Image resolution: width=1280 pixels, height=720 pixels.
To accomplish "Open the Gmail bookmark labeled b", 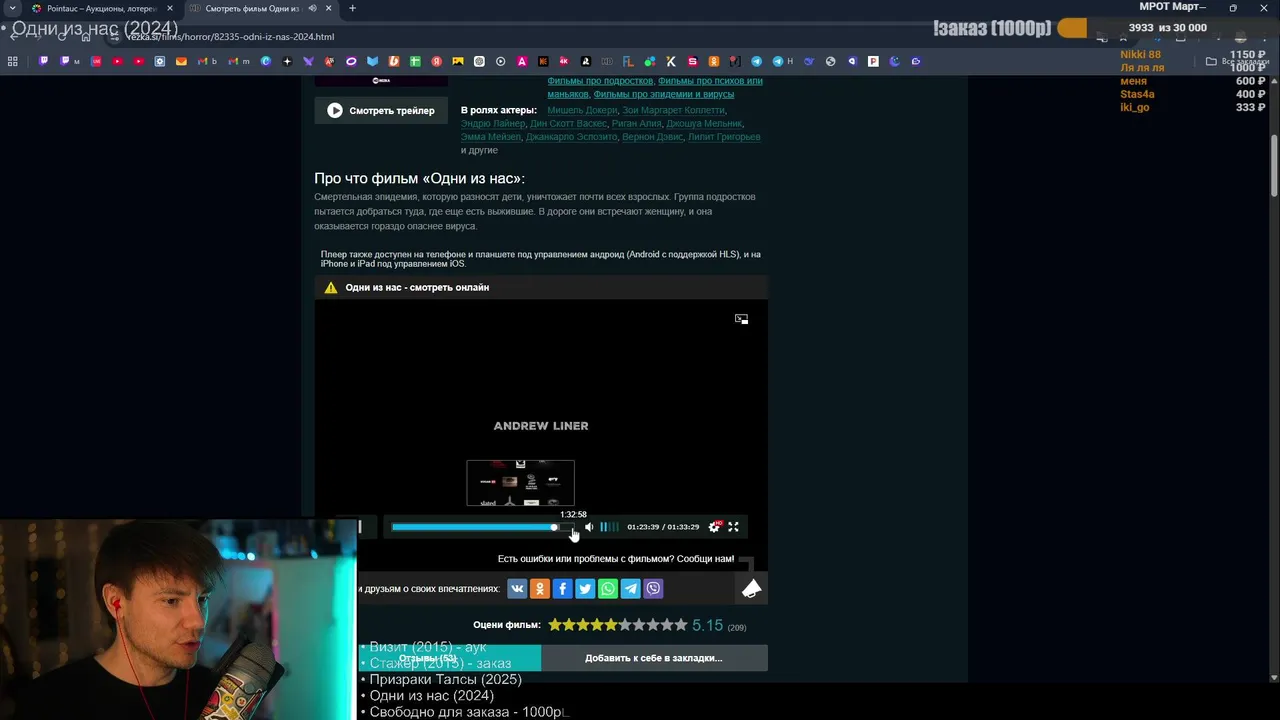I will (207, 61).
